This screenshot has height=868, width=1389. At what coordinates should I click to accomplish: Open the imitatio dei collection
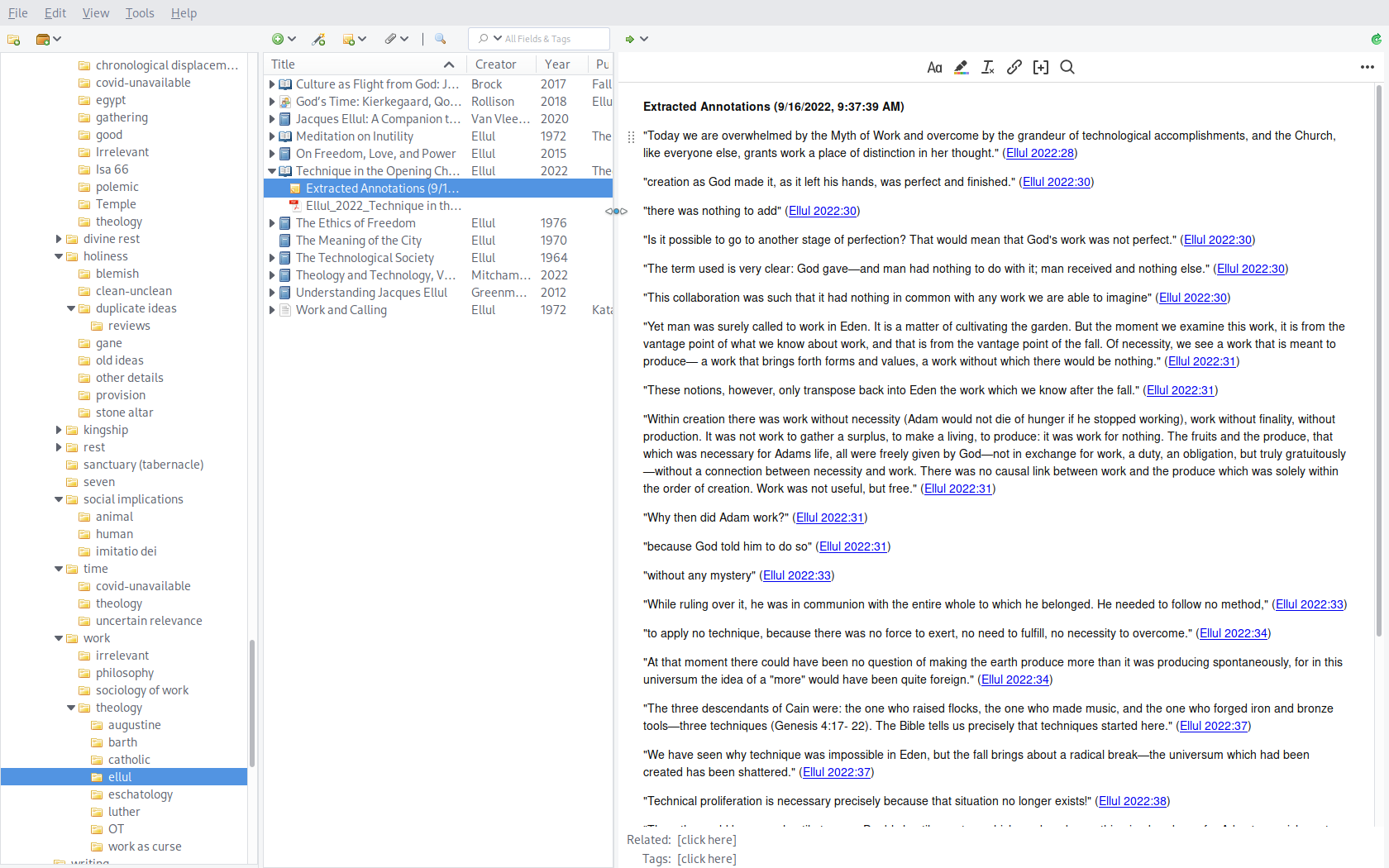[x=126, y=551]
